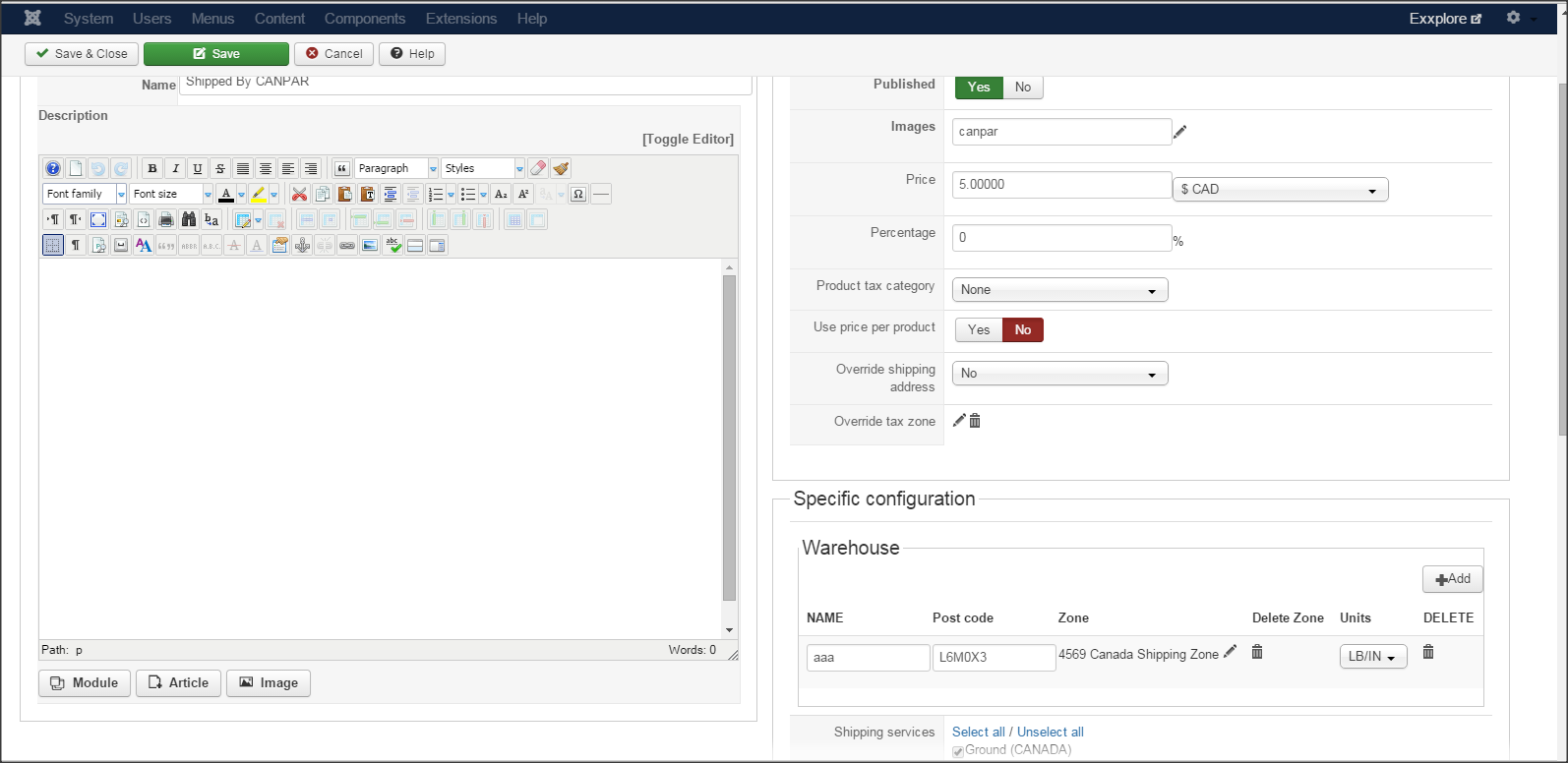
Task: Click the Toggle Editor link
Action: pyautogui.click(x=688, y=139)
